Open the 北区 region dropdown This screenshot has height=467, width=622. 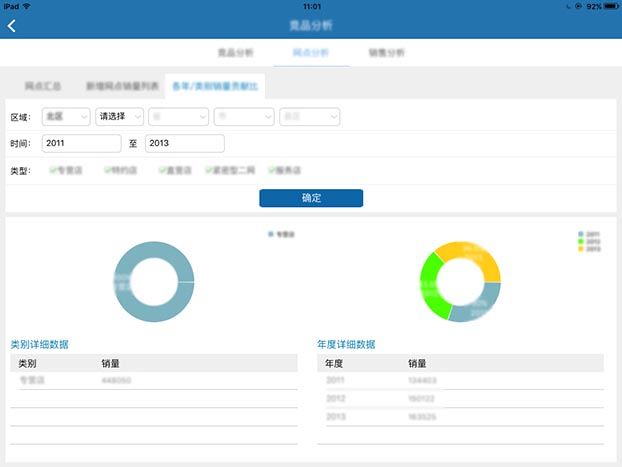tap(65, 117)
